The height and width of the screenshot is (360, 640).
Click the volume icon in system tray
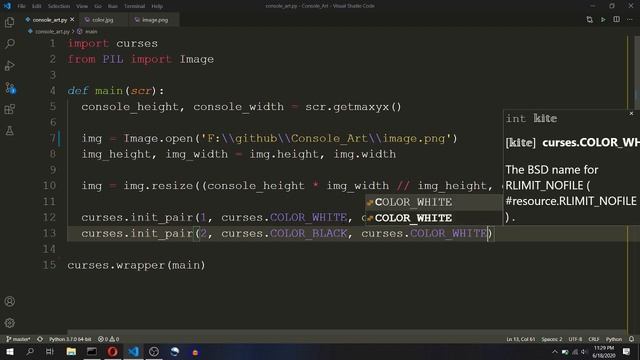[584, 352]
